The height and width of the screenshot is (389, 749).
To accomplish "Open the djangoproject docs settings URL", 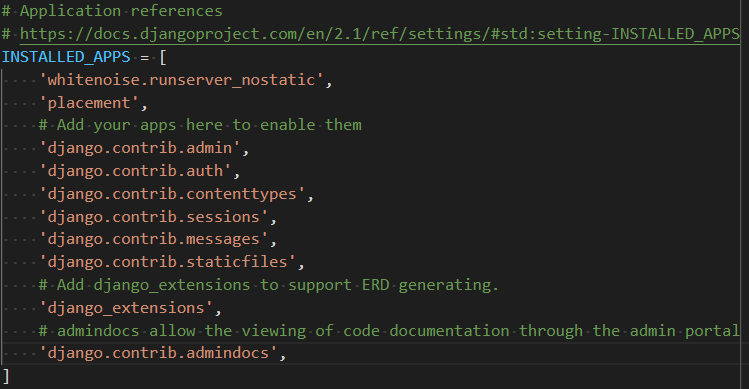I will (x=380, y=34).
